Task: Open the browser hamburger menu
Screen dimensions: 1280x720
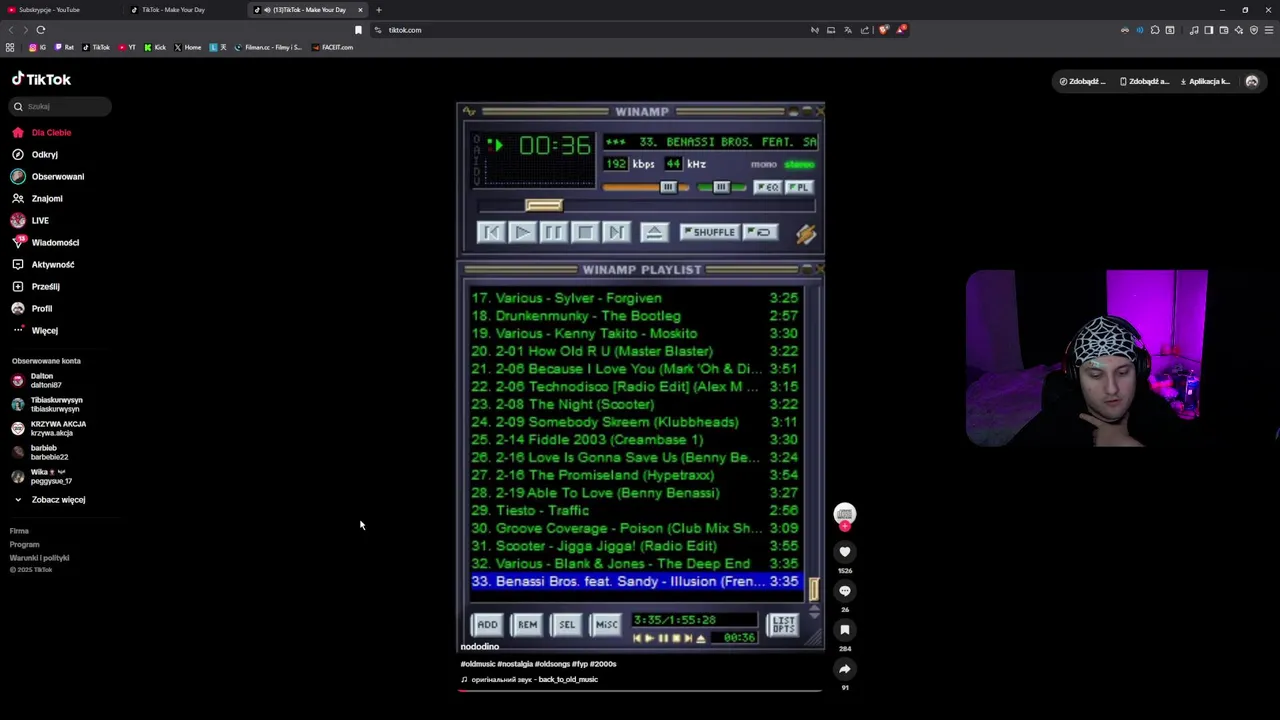Action: [x=1269, y=30]
